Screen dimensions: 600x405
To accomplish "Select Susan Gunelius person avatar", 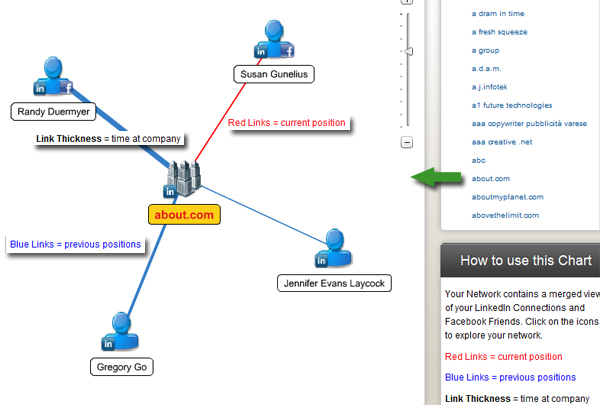I will coord(274,38).
